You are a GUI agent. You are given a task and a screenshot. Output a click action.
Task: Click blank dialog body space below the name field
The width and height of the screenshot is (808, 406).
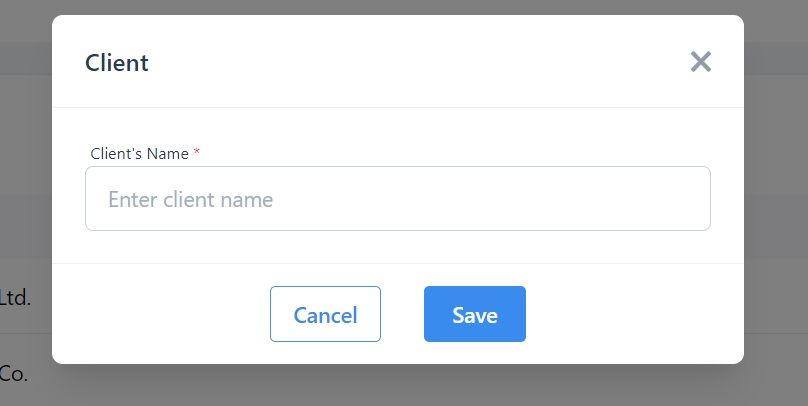398,246
